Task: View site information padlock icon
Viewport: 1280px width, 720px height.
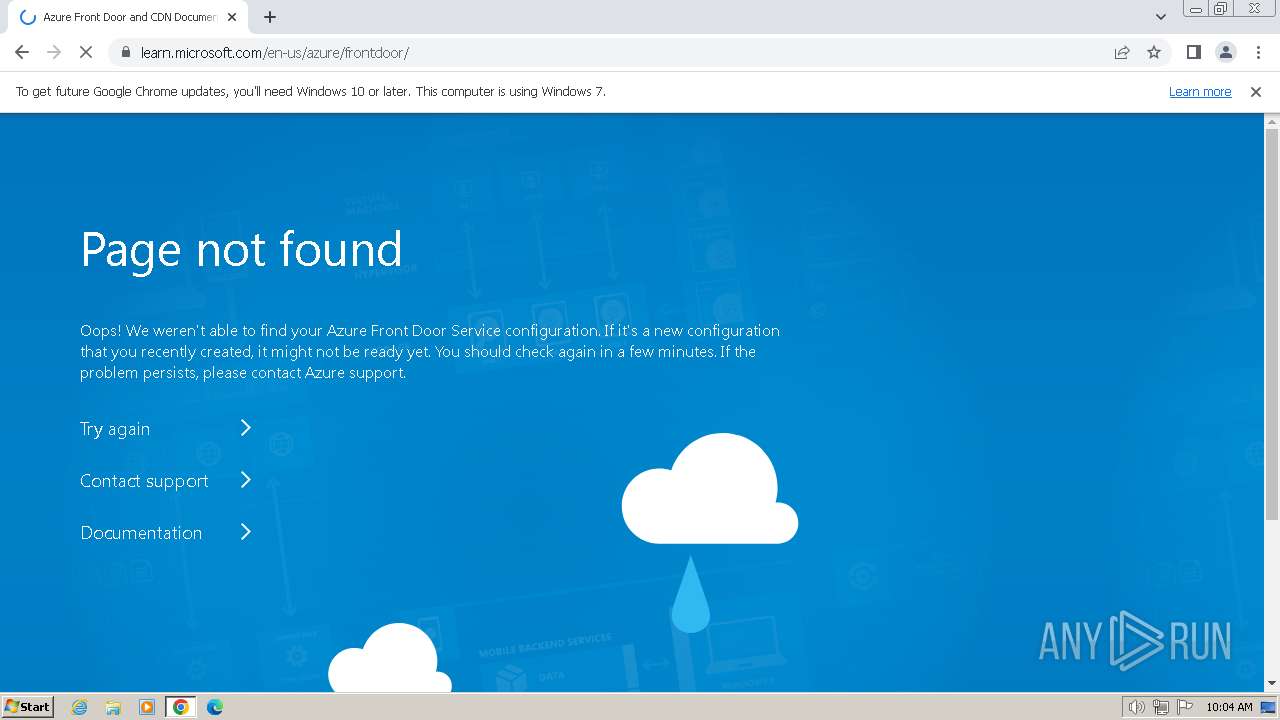Action: tap(125, 52)
